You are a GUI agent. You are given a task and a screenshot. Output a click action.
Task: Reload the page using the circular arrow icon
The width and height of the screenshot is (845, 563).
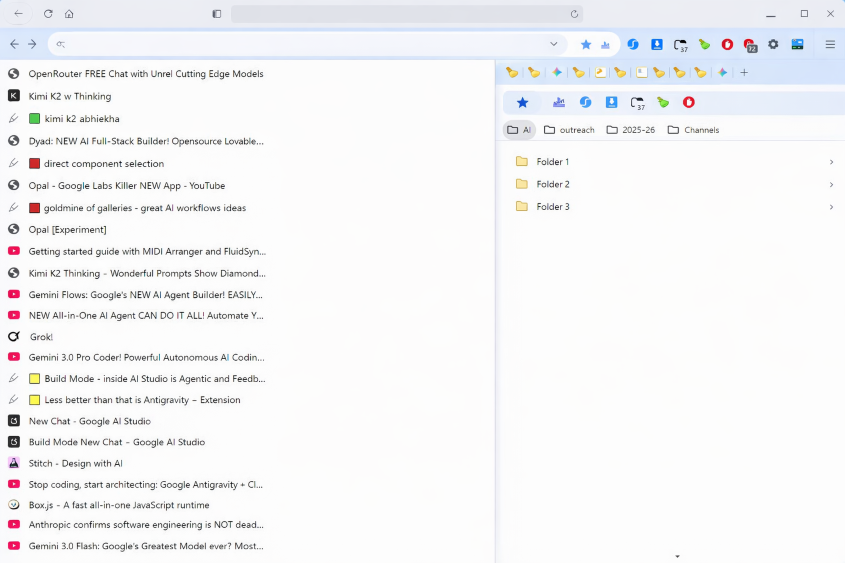tap(48, 14)
